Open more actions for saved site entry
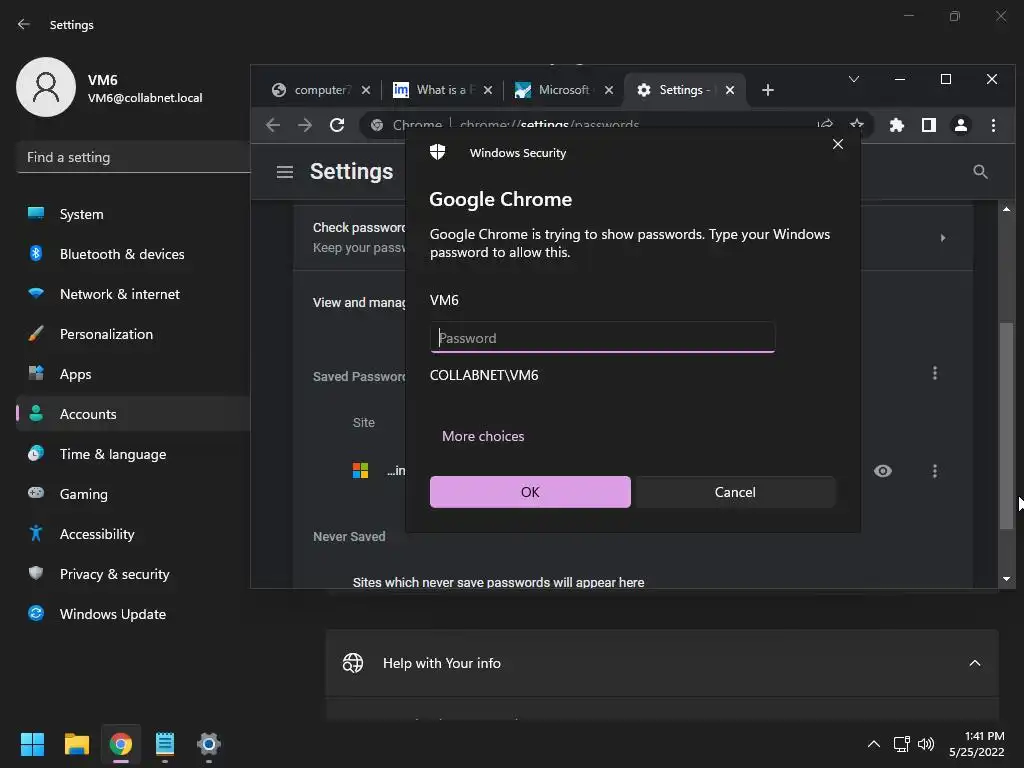Viewport: 1024px width, 768px height. (935, 471)
